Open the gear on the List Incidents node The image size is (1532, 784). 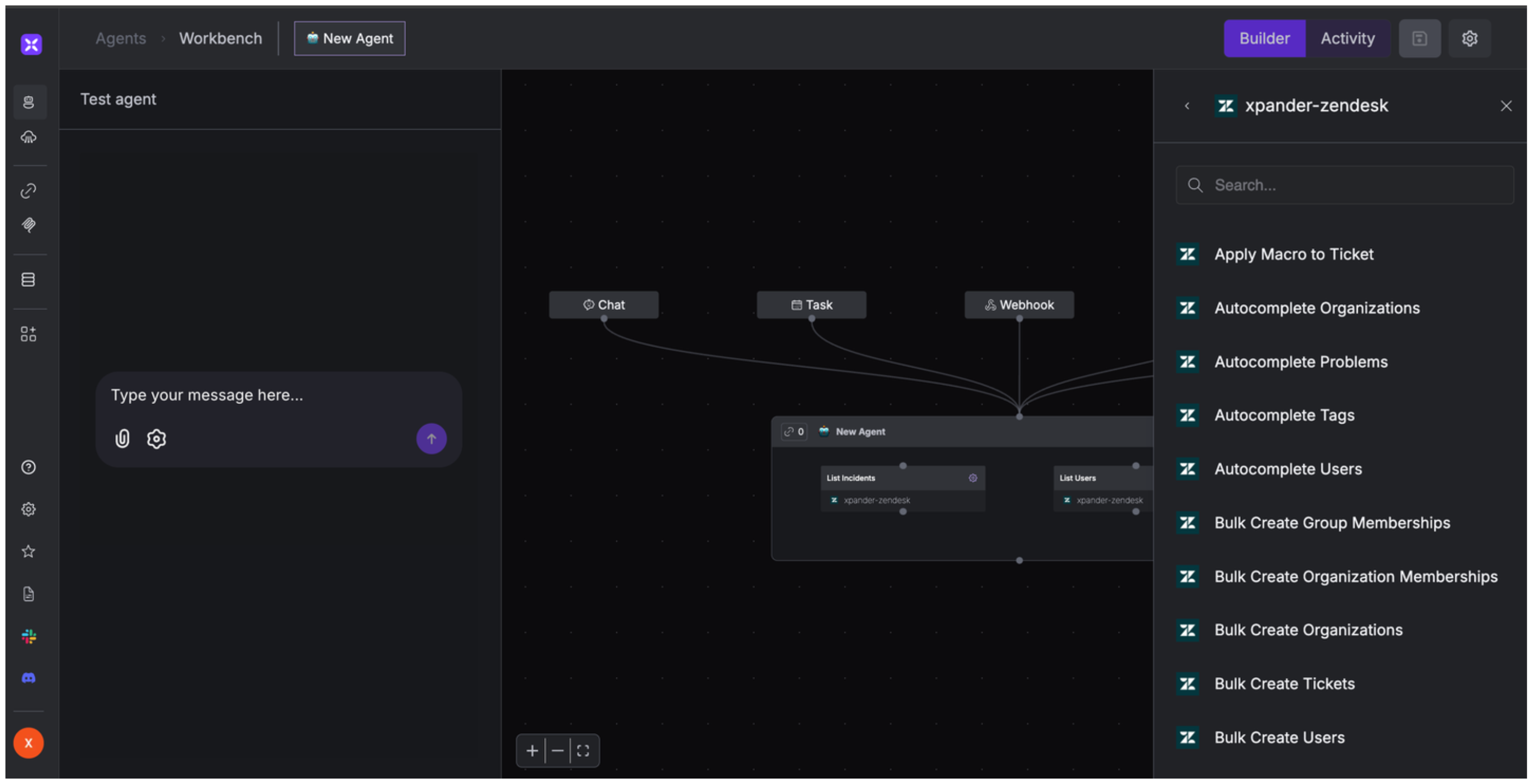973,478
